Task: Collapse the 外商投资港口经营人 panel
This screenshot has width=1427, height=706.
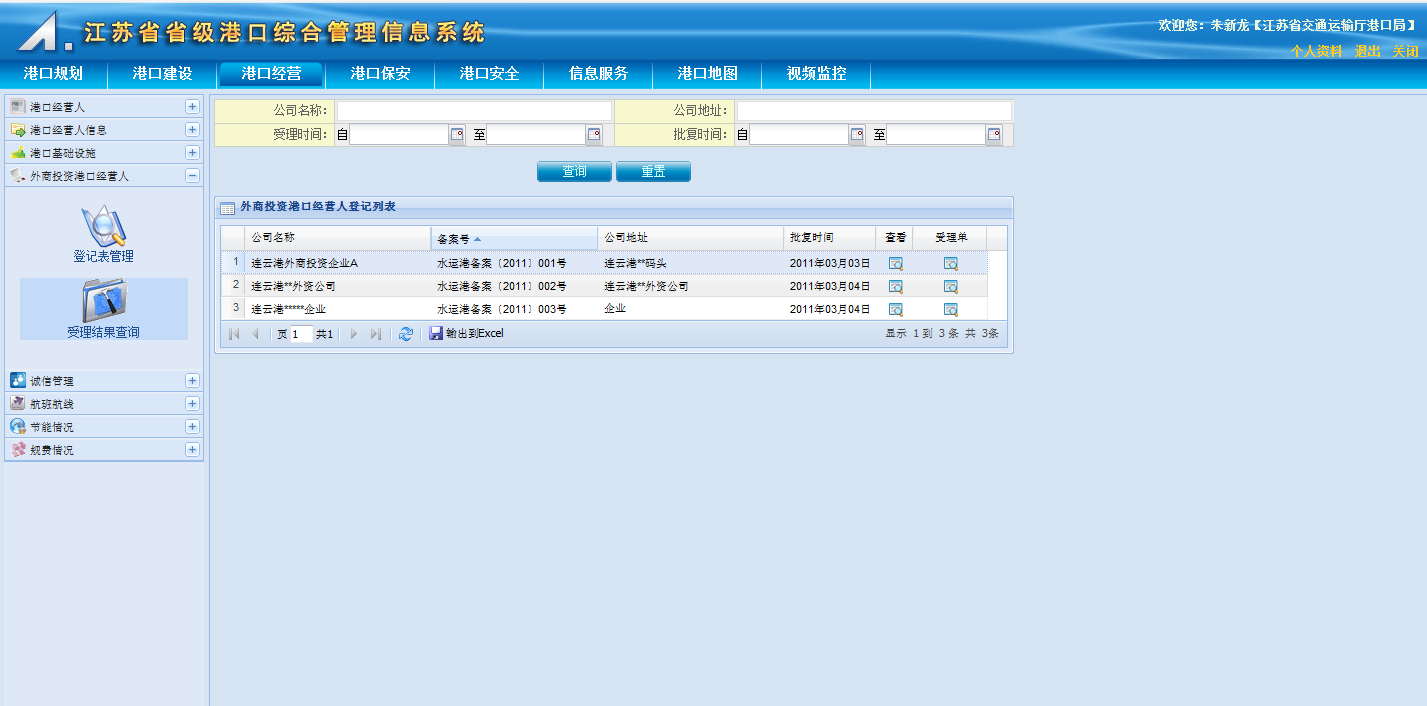Action: point(192,176)
